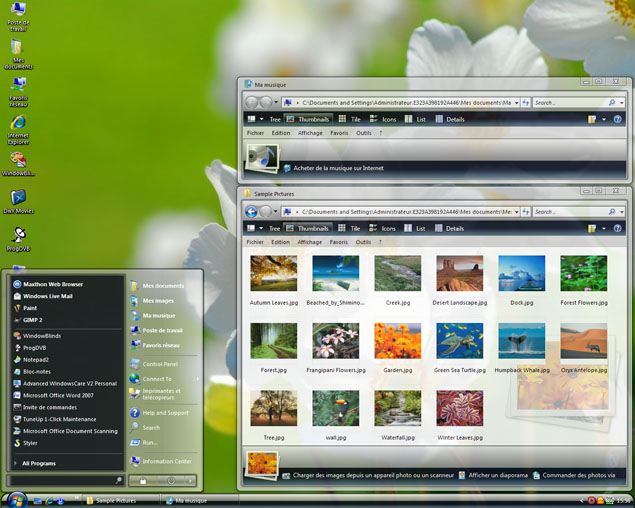Viewport: 635px width, 508px height.
Task: Select the Garden.jpg thumbnail
Action: [x=398, y=341]
